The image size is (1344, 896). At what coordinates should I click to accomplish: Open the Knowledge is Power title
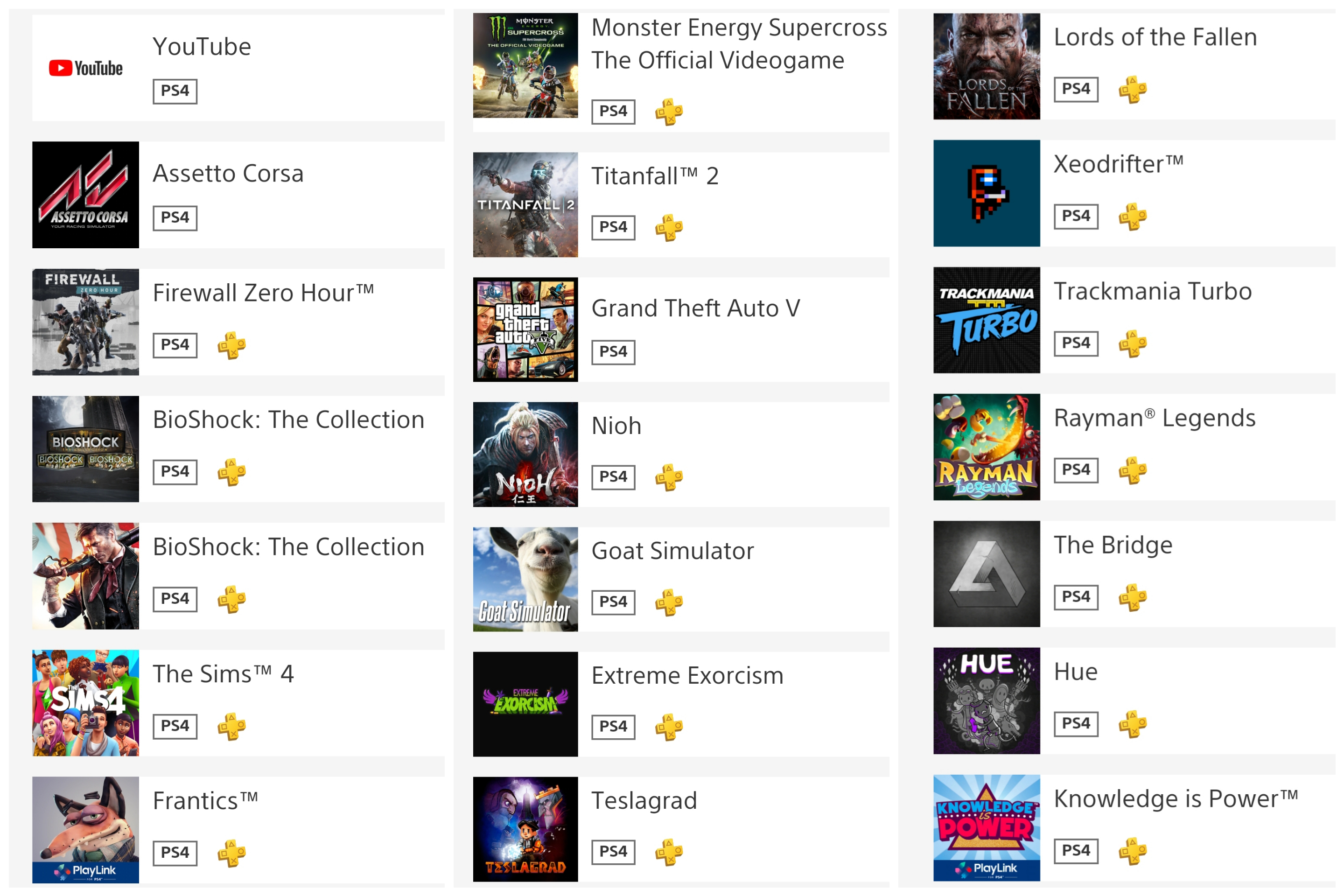click(x=1176, y=799)
